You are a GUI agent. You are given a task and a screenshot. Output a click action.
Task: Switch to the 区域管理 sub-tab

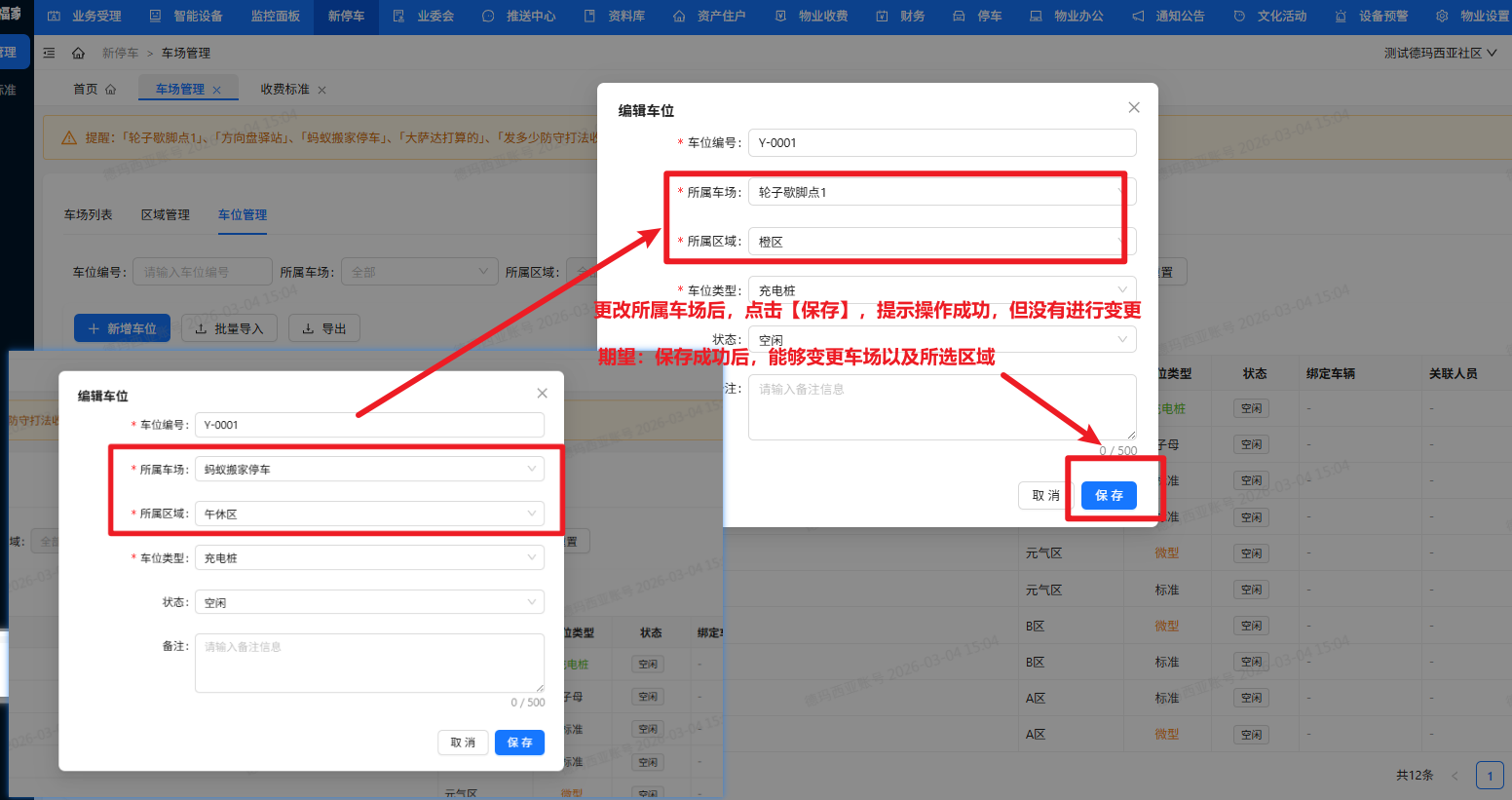click(165, 214)
